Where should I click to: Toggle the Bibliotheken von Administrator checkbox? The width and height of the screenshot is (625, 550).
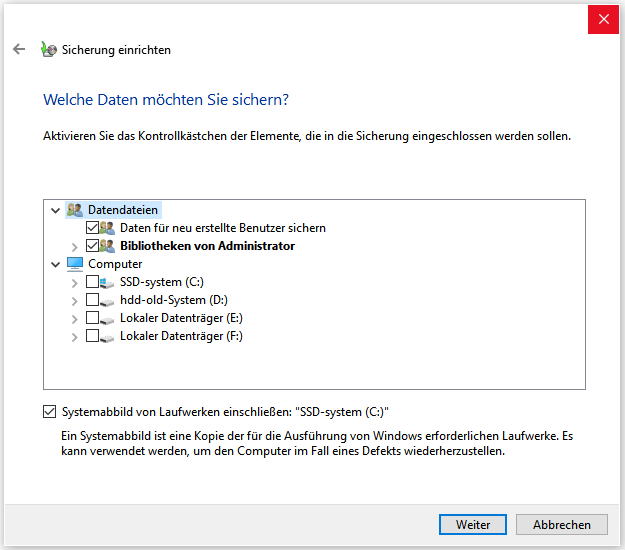point(92,246)
